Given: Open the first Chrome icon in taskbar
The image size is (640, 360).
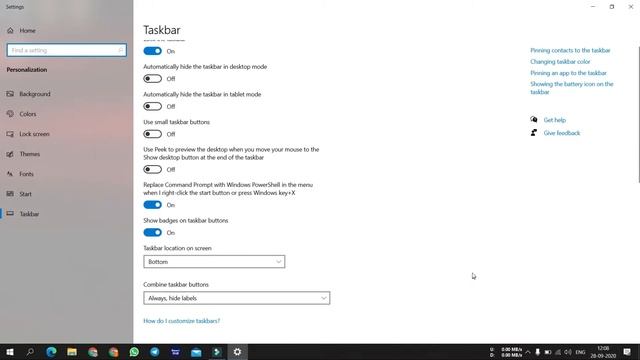Looking at the screenshot, I should [93, 352].
